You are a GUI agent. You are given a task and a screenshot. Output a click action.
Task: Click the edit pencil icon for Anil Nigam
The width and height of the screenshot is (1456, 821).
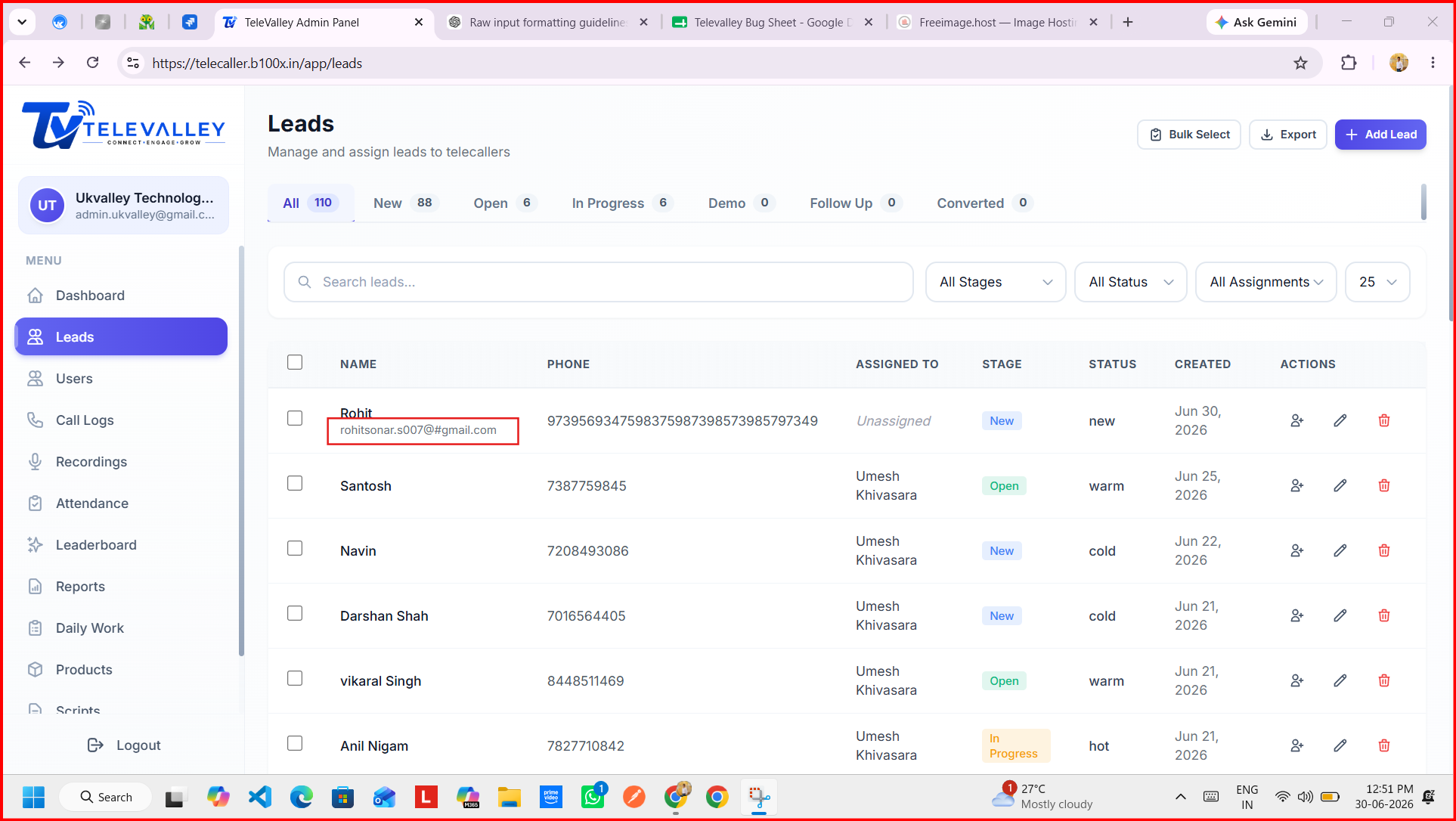1340,745
